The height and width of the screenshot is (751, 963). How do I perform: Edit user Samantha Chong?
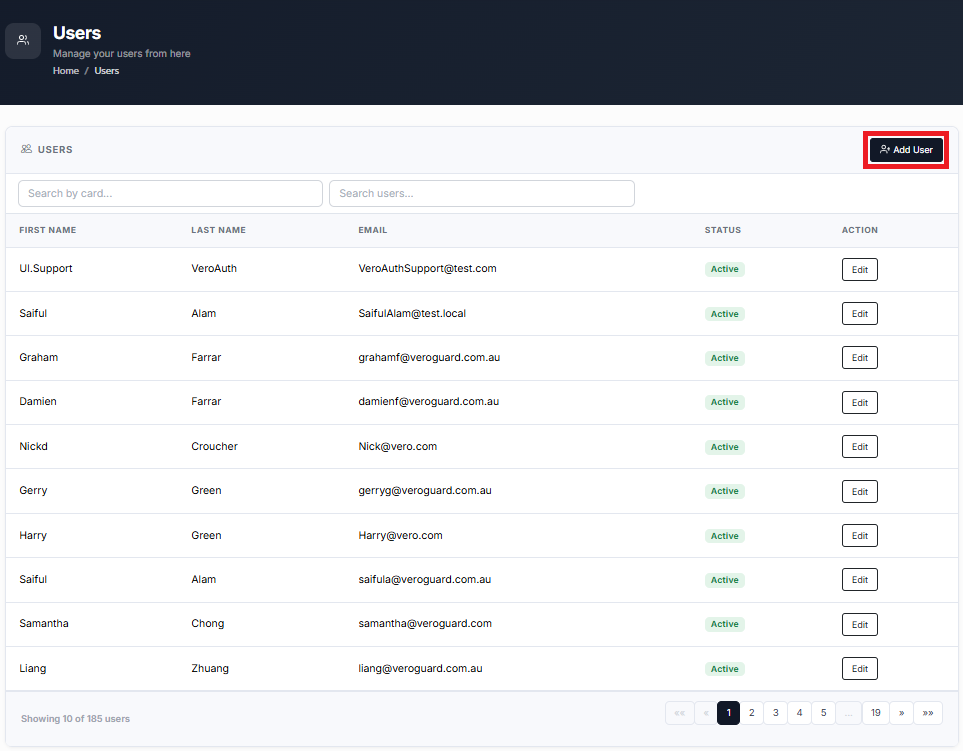click(859, 625)
